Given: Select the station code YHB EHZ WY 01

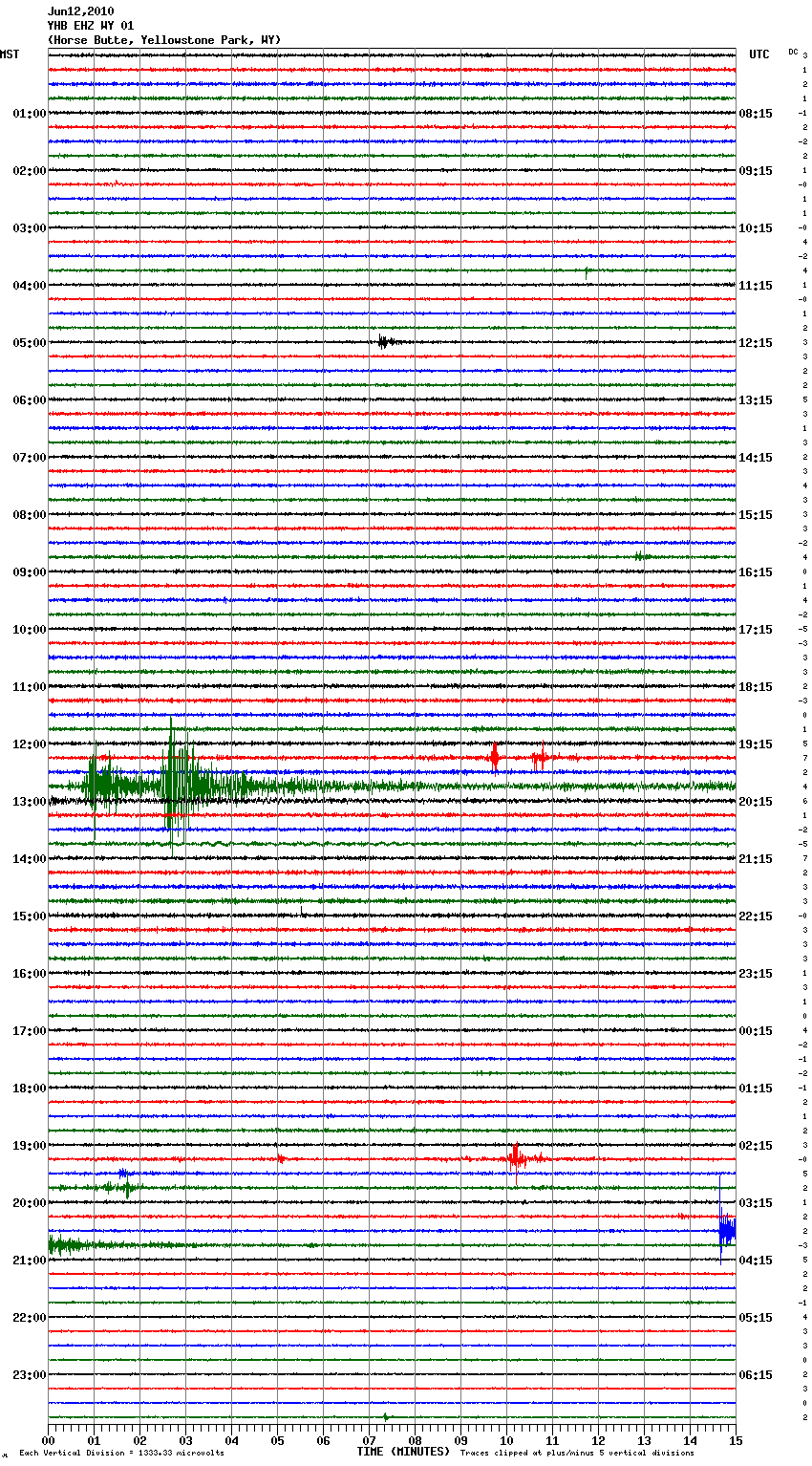Looking at the screenshot, I should pos(91,26).
